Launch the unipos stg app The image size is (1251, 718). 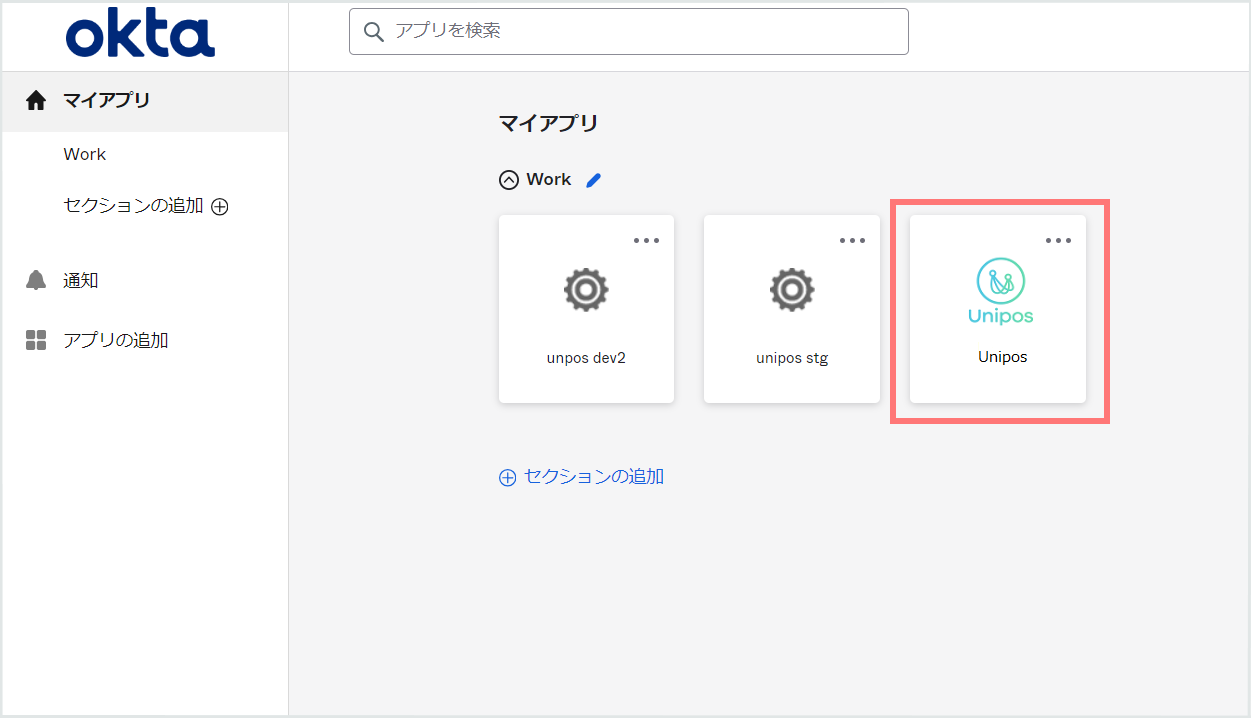pos(792,309)
